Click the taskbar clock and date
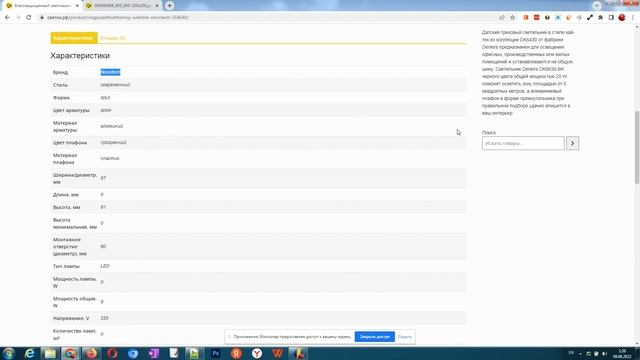The height and width of the screenshot is (360, 640). coord(622,353)
